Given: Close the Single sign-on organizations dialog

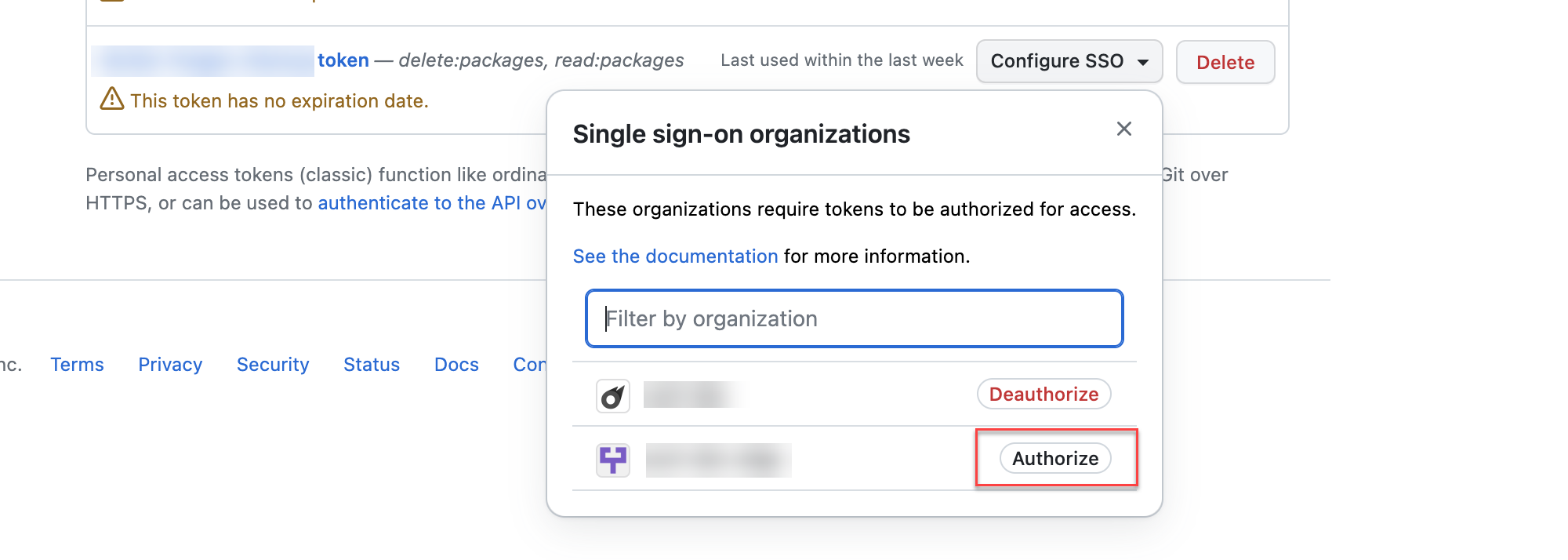Looking at the screenshot, I should pos(1123,129).
